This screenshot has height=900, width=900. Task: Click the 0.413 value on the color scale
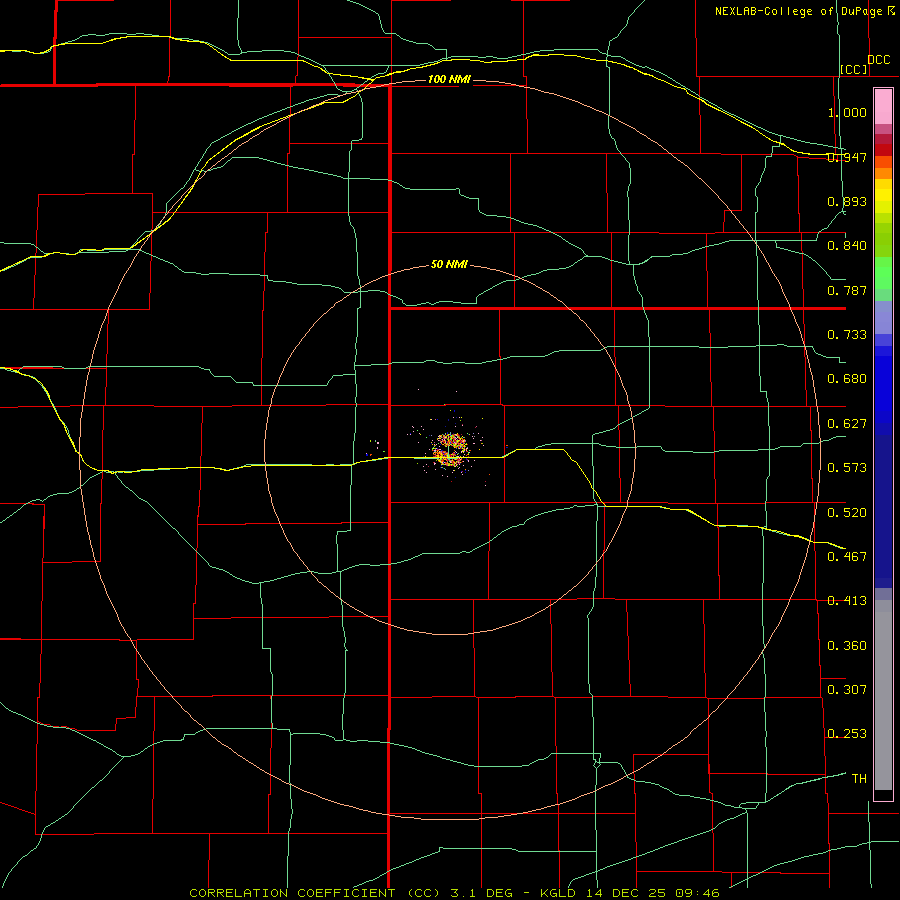(x=847, y=601)
